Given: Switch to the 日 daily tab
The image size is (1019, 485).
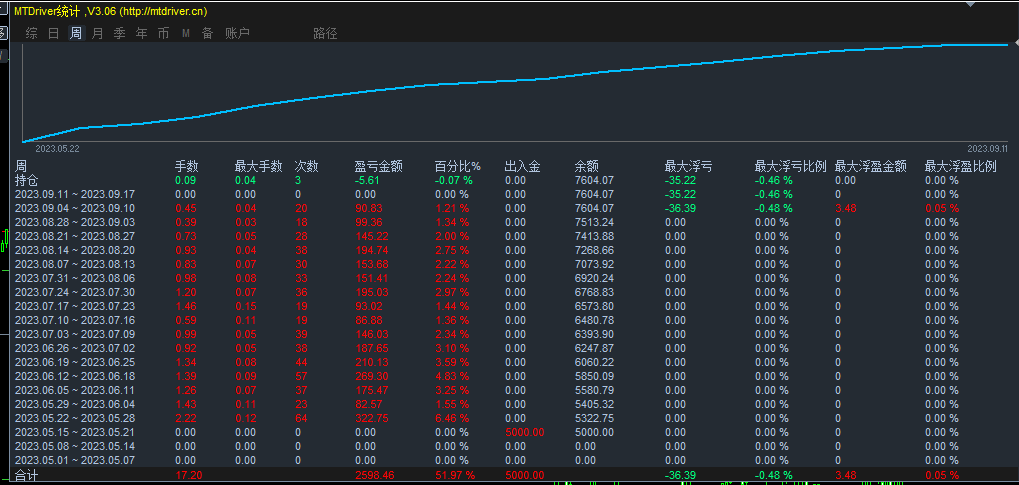Looking at the screenshot, I should 54,33.
